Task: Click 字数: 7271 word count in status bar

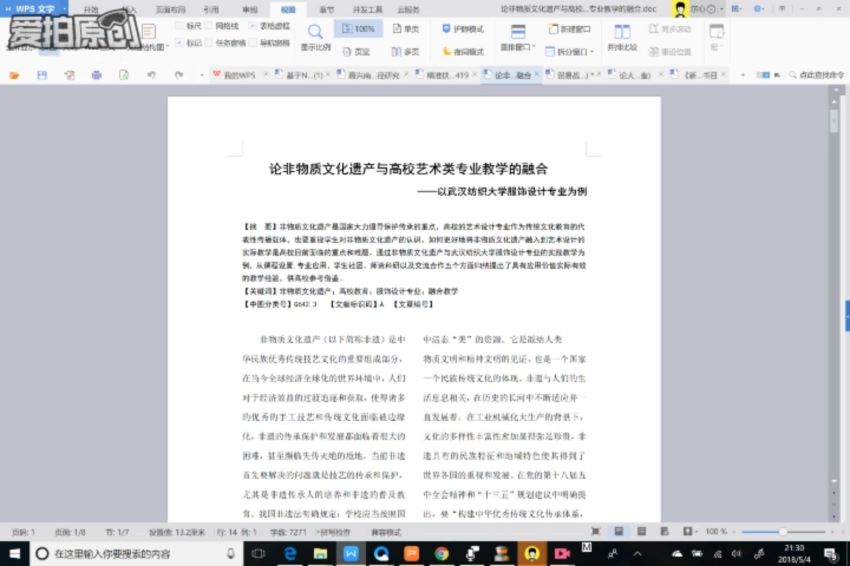Action: point(288,532)
